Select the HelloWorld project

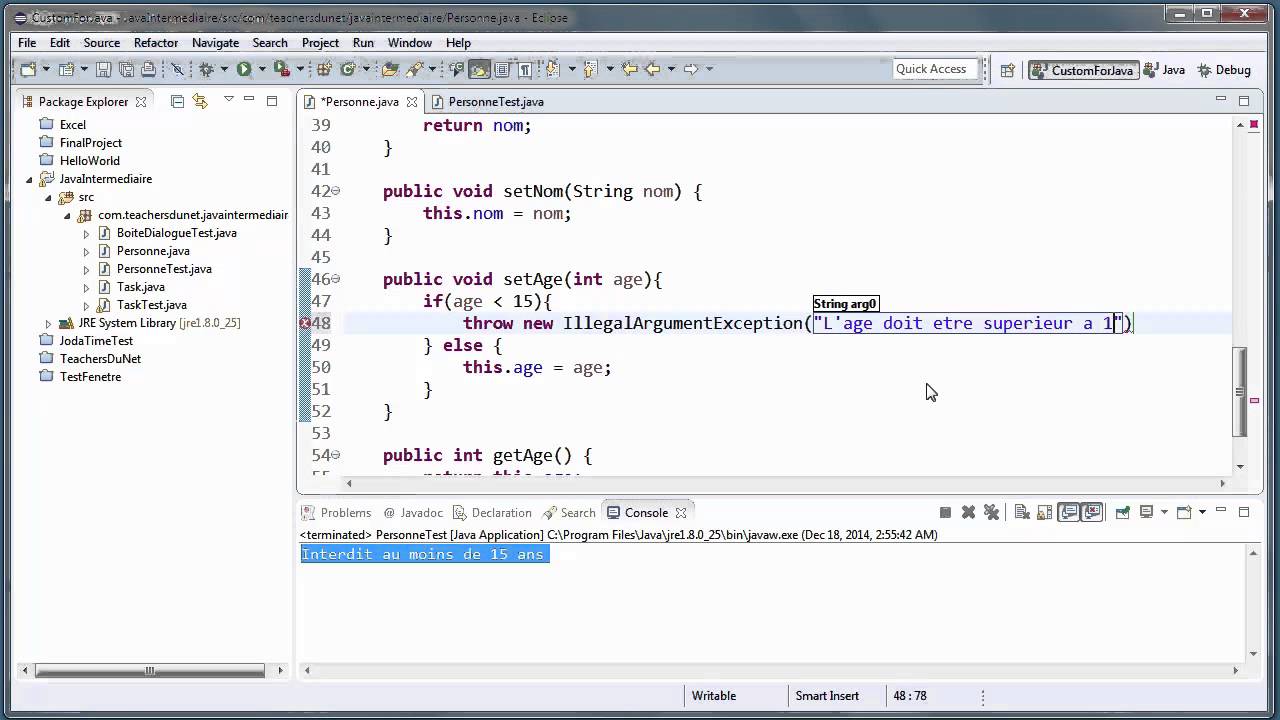click(89, 161)
